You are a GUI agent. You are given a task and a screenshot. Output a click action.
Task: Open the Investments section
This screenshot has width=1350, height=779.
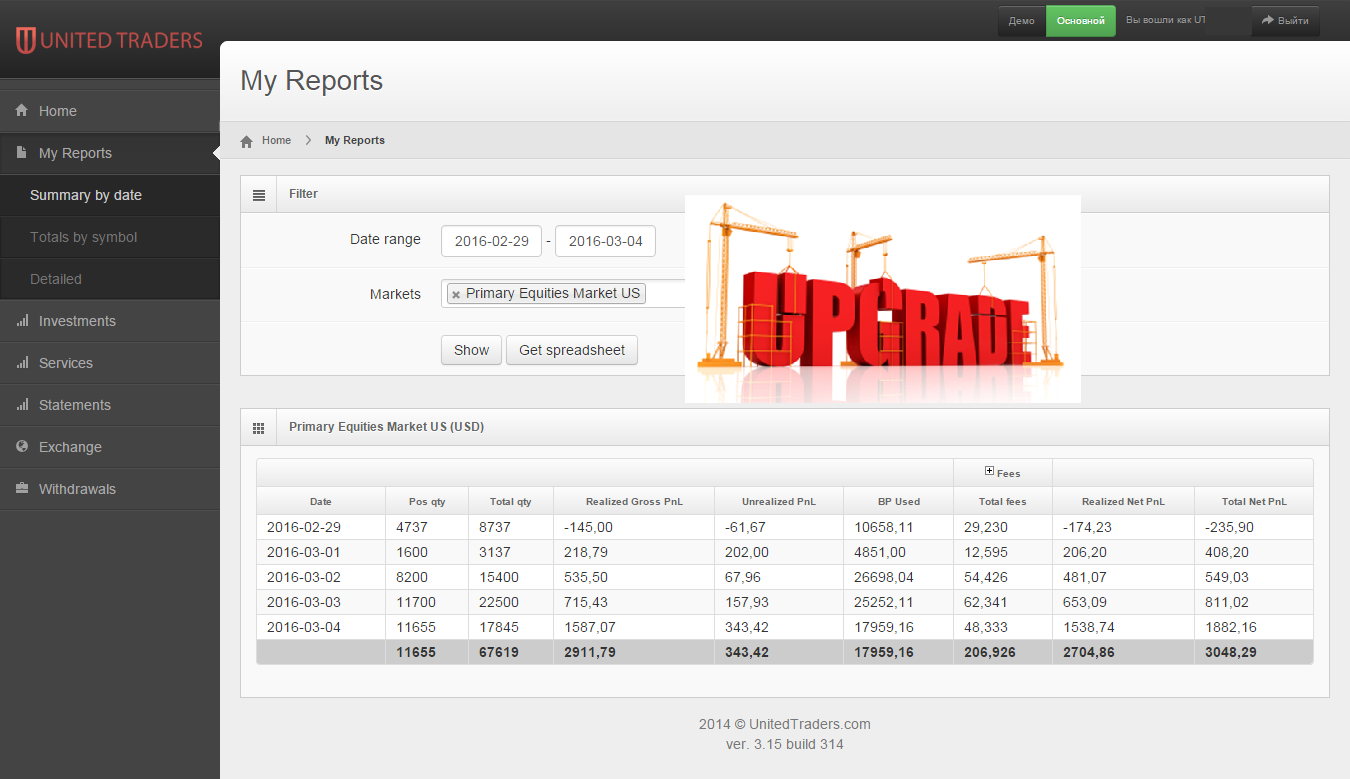110,321
